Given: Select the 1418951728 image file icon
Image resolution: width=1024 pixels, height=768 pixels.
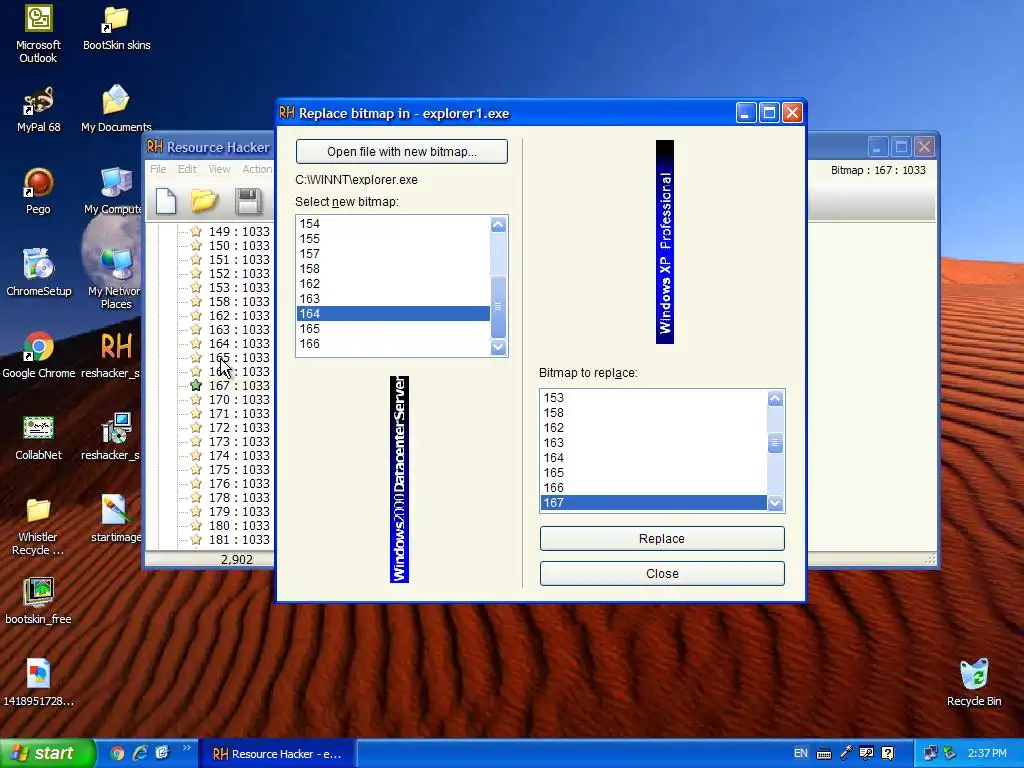Looking at the screenshot, I should [x=38, y=683].
